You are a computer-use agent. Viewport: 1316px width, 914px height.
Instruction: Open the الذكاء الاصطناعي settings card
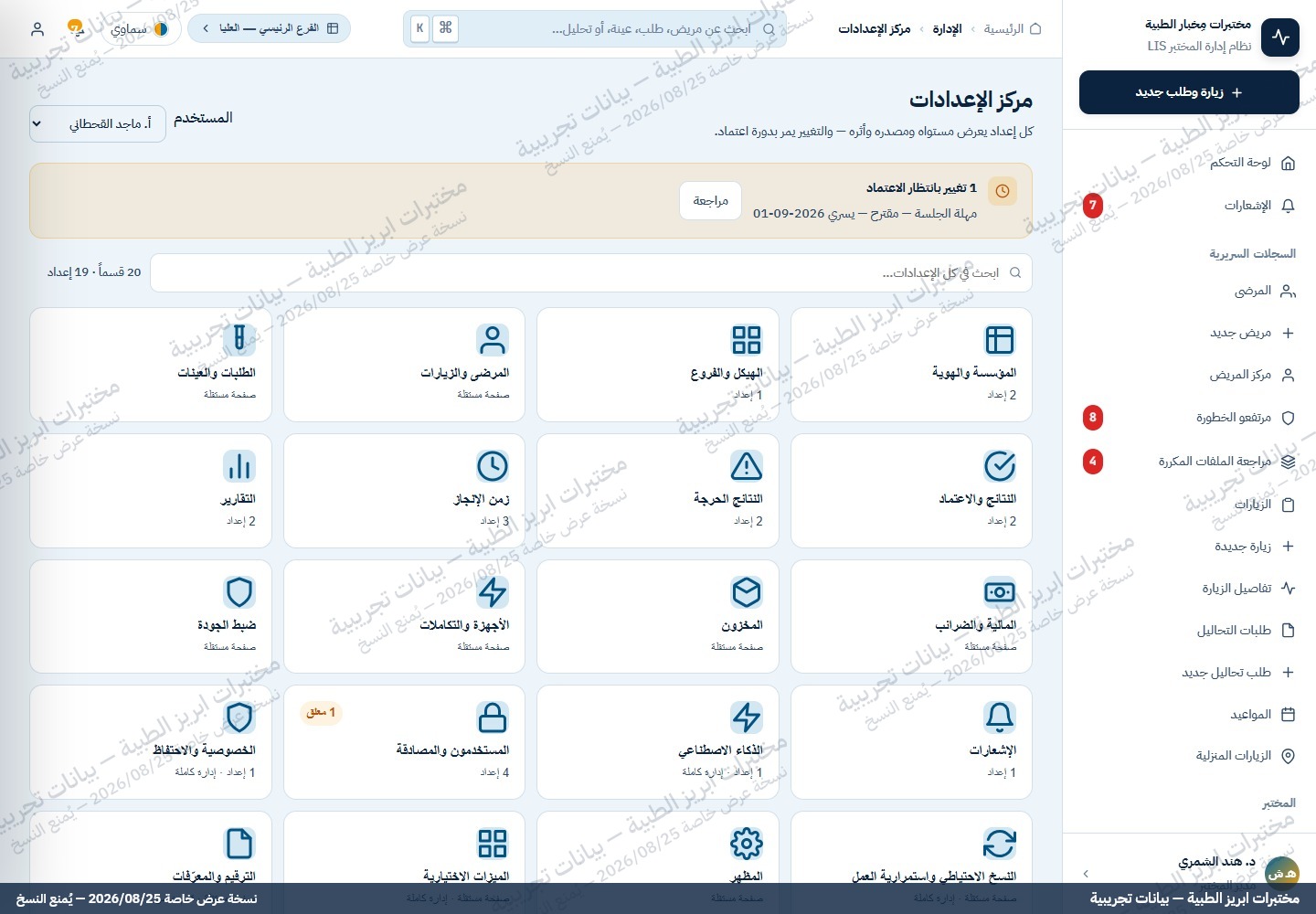click(x=658, y=742)
